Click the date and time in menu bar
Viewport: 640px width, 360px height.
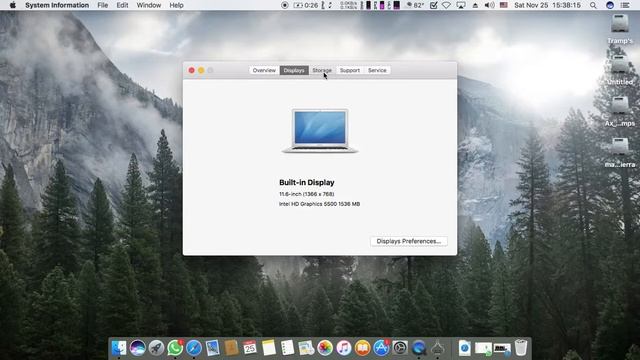coord(547,5)
